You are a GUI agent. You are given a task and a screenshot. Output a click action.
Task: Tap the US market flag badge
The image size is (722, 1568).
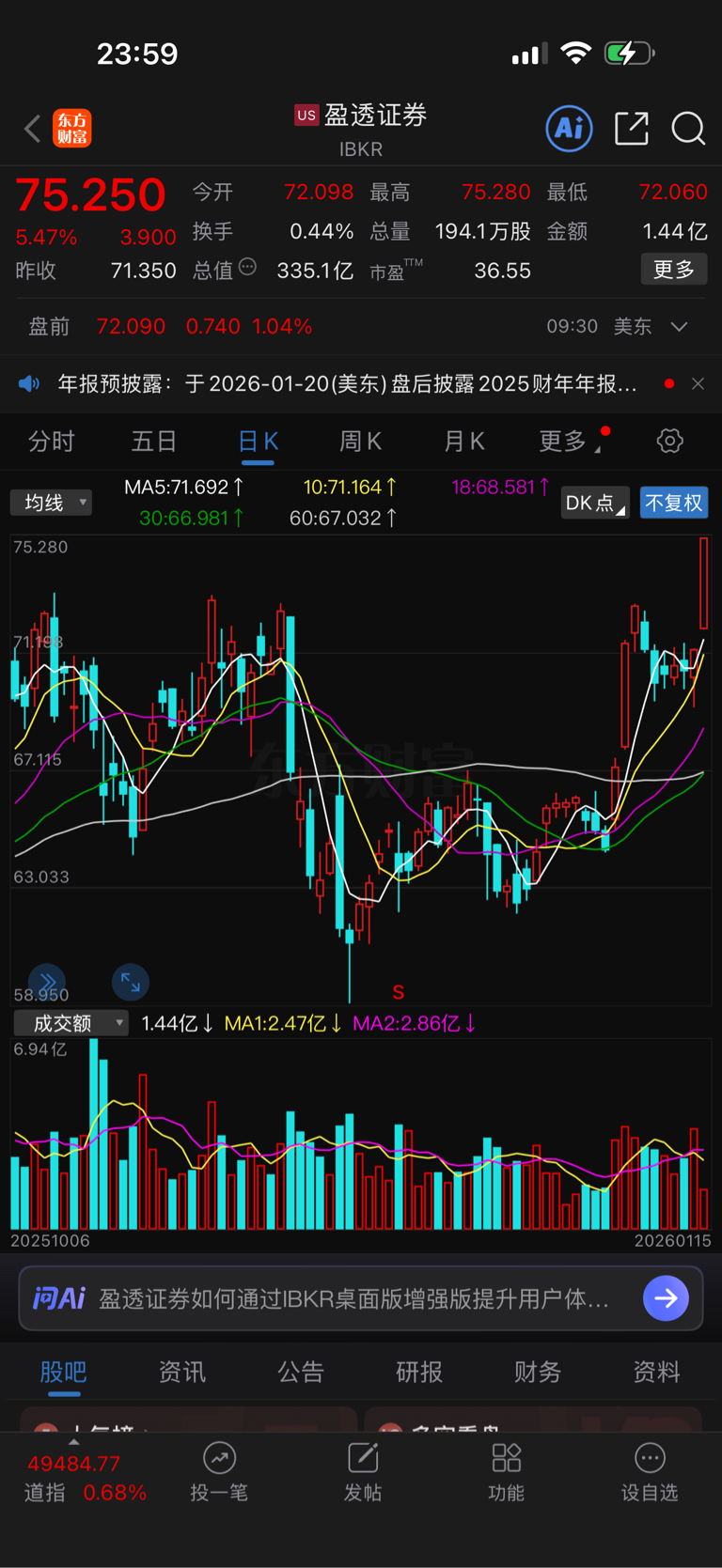point(306,116)
